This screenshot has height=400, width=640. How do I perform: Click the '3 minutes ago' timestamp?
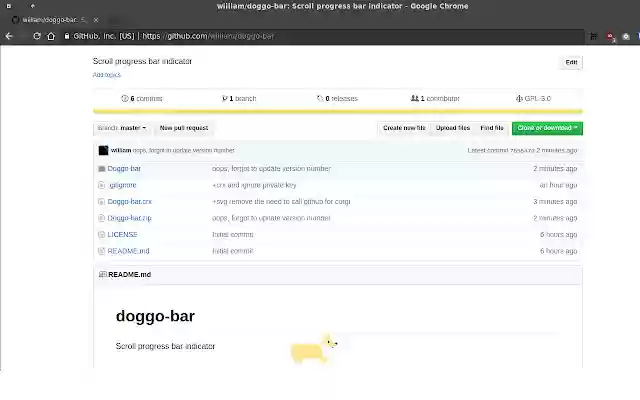[555, 202]
